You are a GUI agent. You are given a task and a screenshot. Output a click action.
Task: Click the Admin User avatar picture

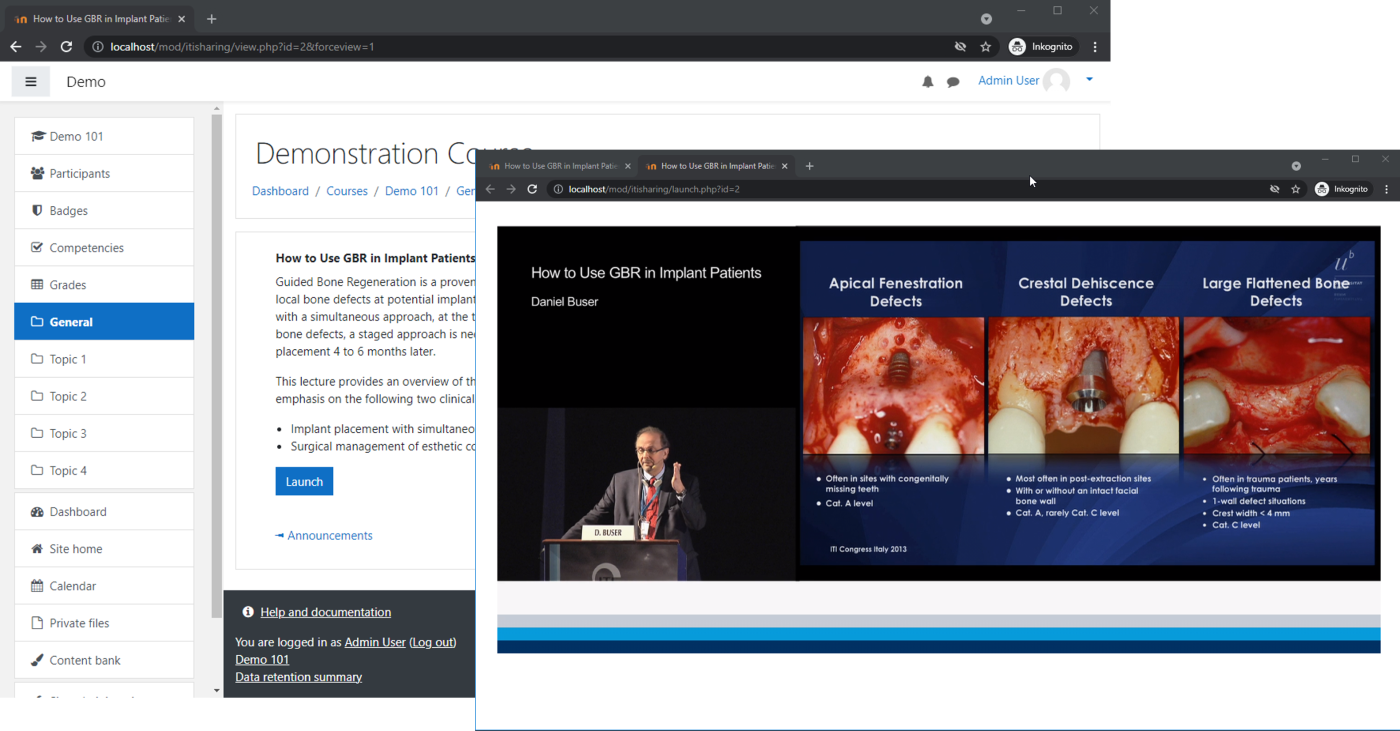[x=1056, y=81]
